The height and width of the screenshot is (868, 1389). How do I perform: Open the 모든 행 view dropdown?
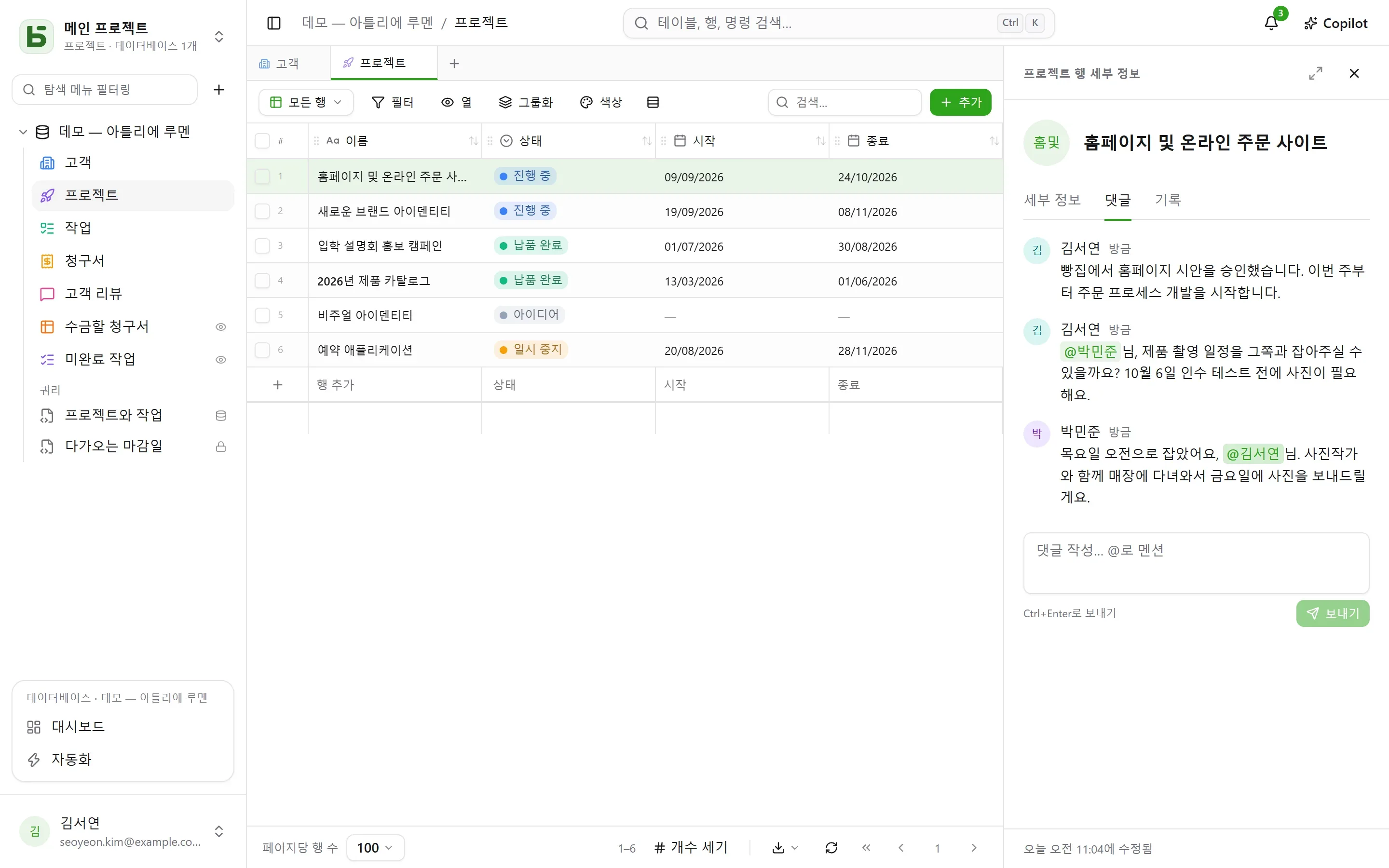tap(306, 102)
